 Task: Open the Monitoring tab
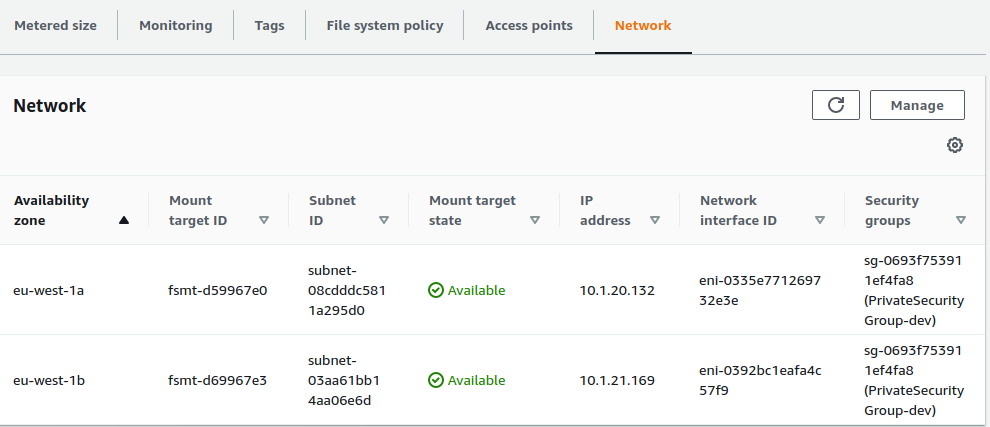[176, 26]
